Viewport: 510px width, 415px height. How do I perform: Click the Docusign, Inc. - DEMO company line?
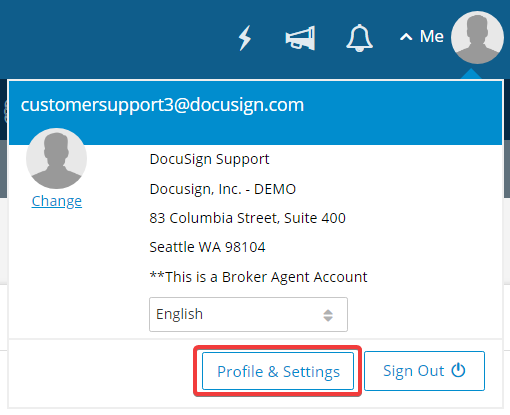[x=223, y=189]
